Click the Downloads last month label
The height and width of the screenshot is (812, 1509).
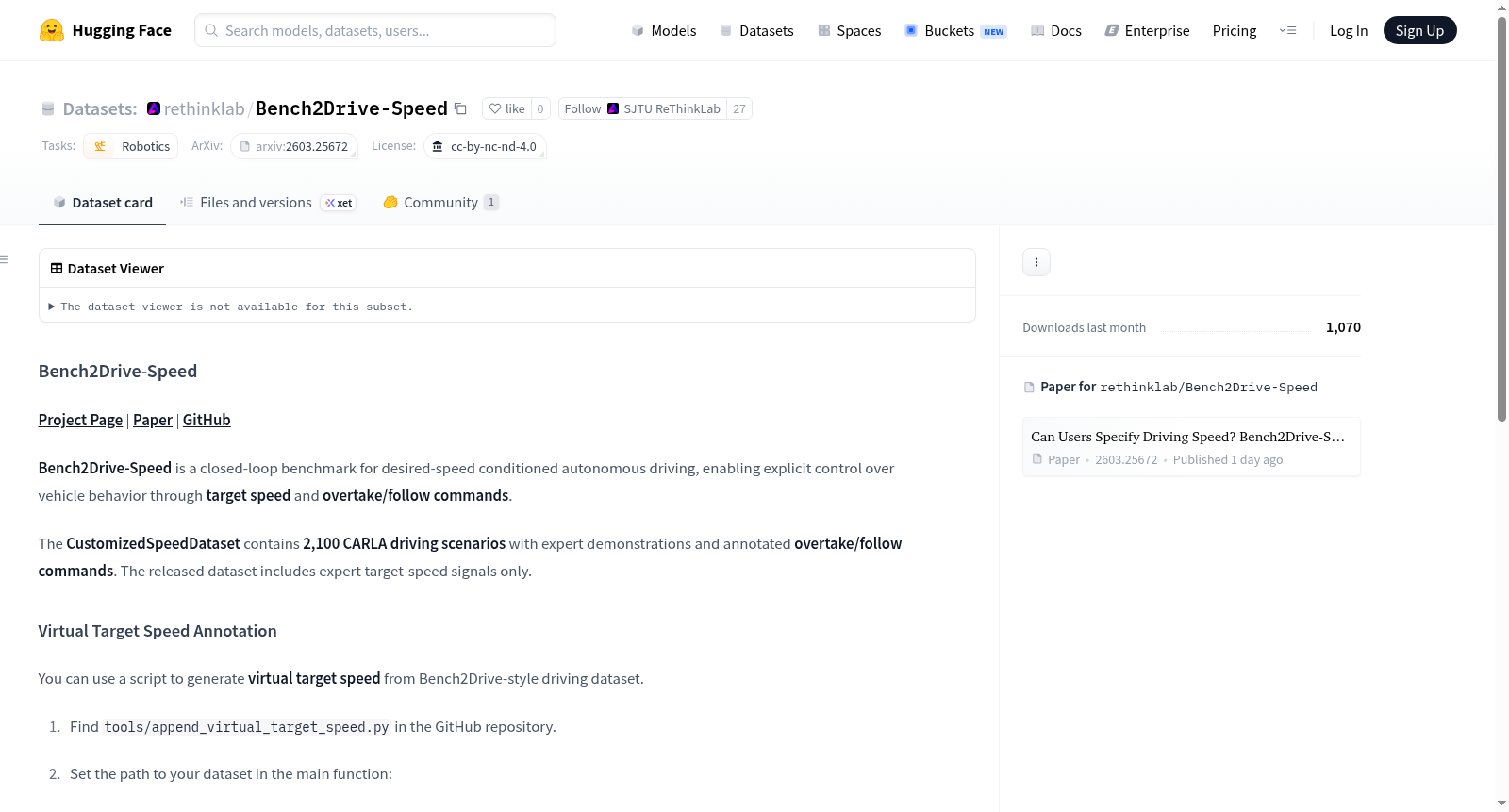[1085, 327]
